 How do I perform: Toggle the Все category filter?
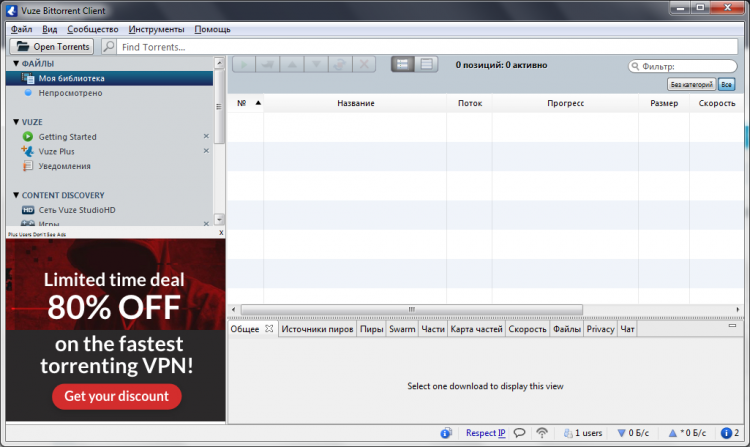[x=726, y=85]
